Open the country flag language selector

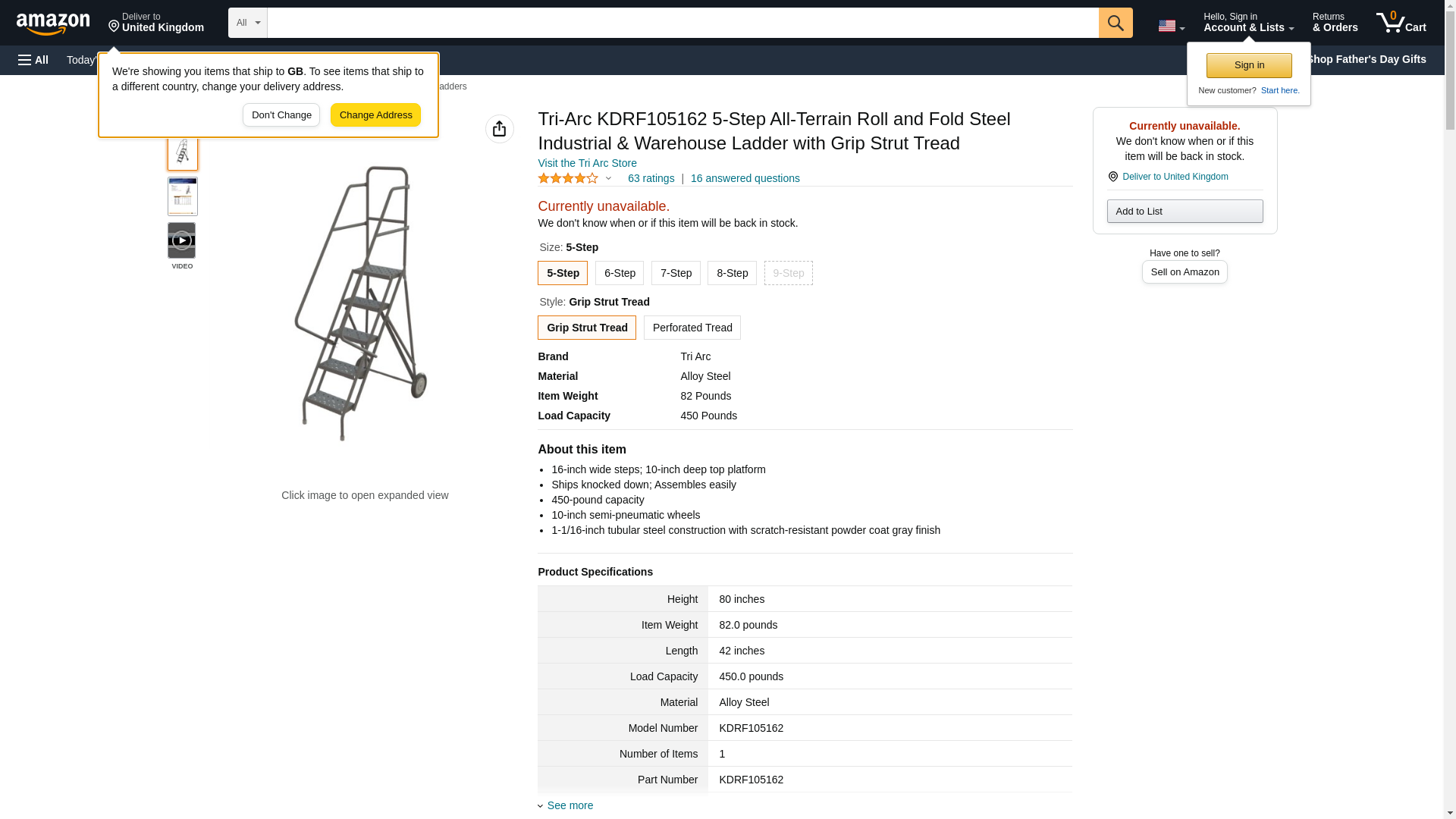pyautogui.click(x=1171, y=26)
